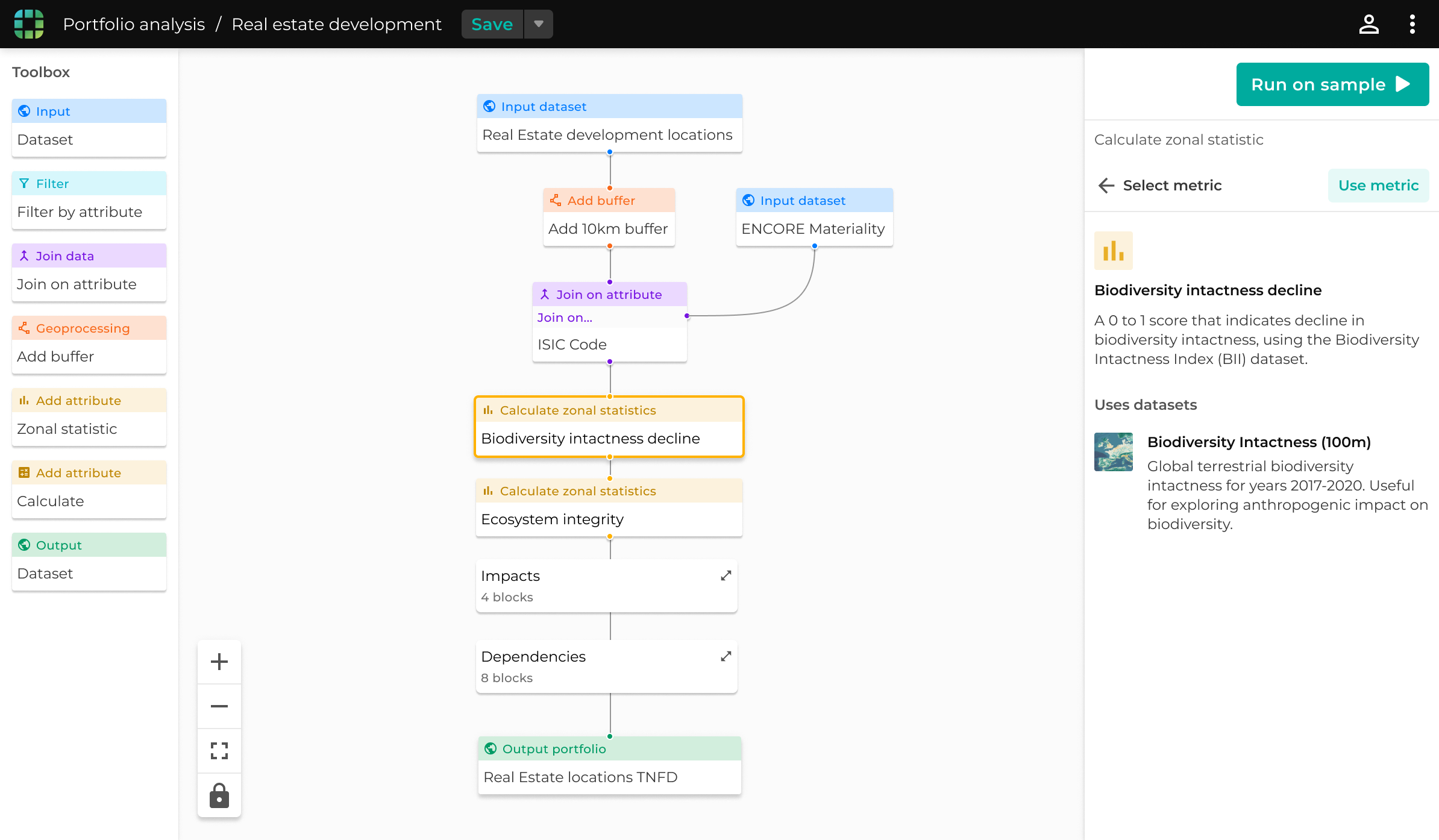
Task: Open the three-dot overflow menu
Action: pyautogui.click(x=1412, y=24)
